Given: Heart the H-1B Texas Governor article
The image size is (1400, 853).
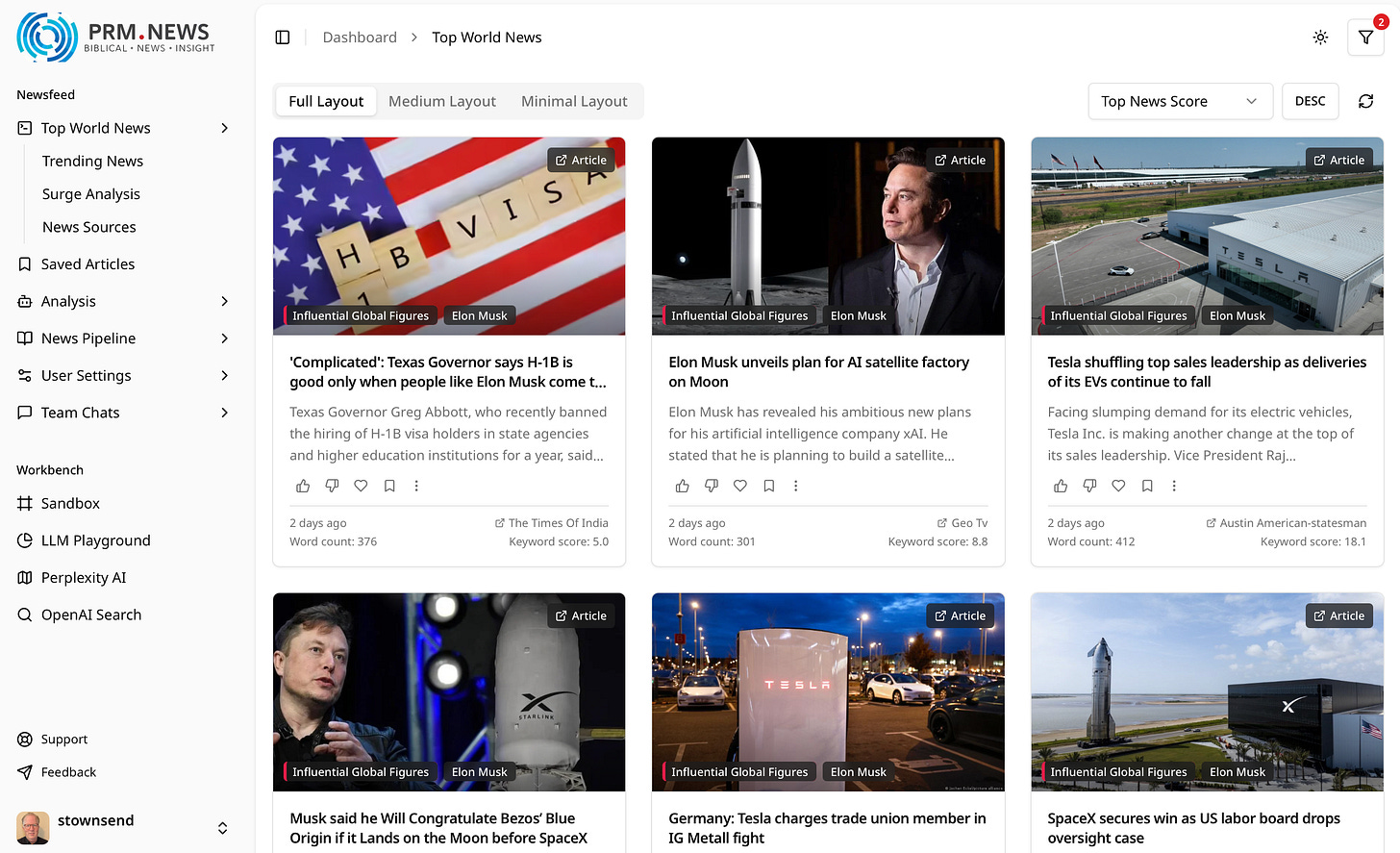Looking at the screenshot, I should pos(361,486).
